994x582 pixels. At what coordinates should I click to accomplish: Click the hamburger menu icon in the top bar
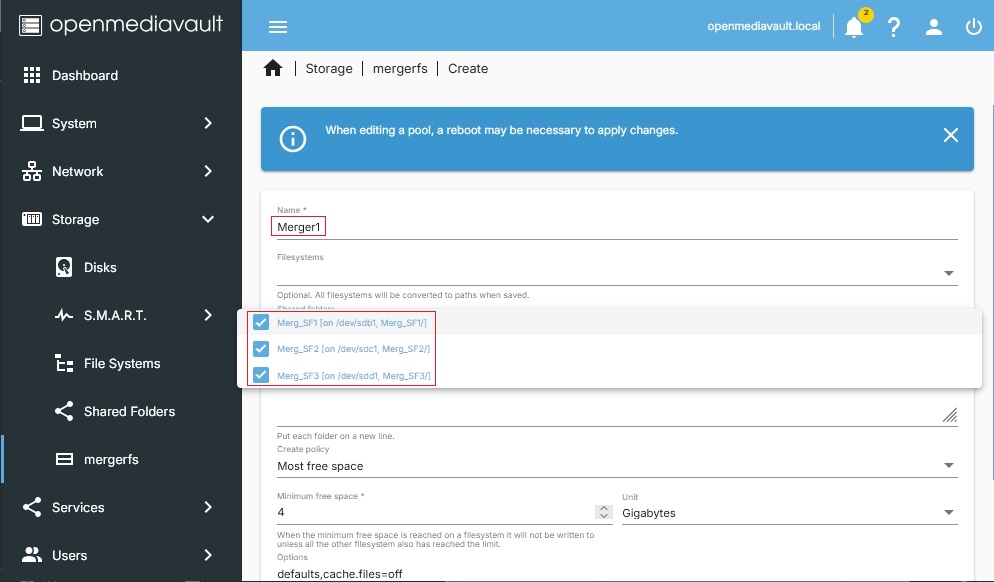click(278, 27)
